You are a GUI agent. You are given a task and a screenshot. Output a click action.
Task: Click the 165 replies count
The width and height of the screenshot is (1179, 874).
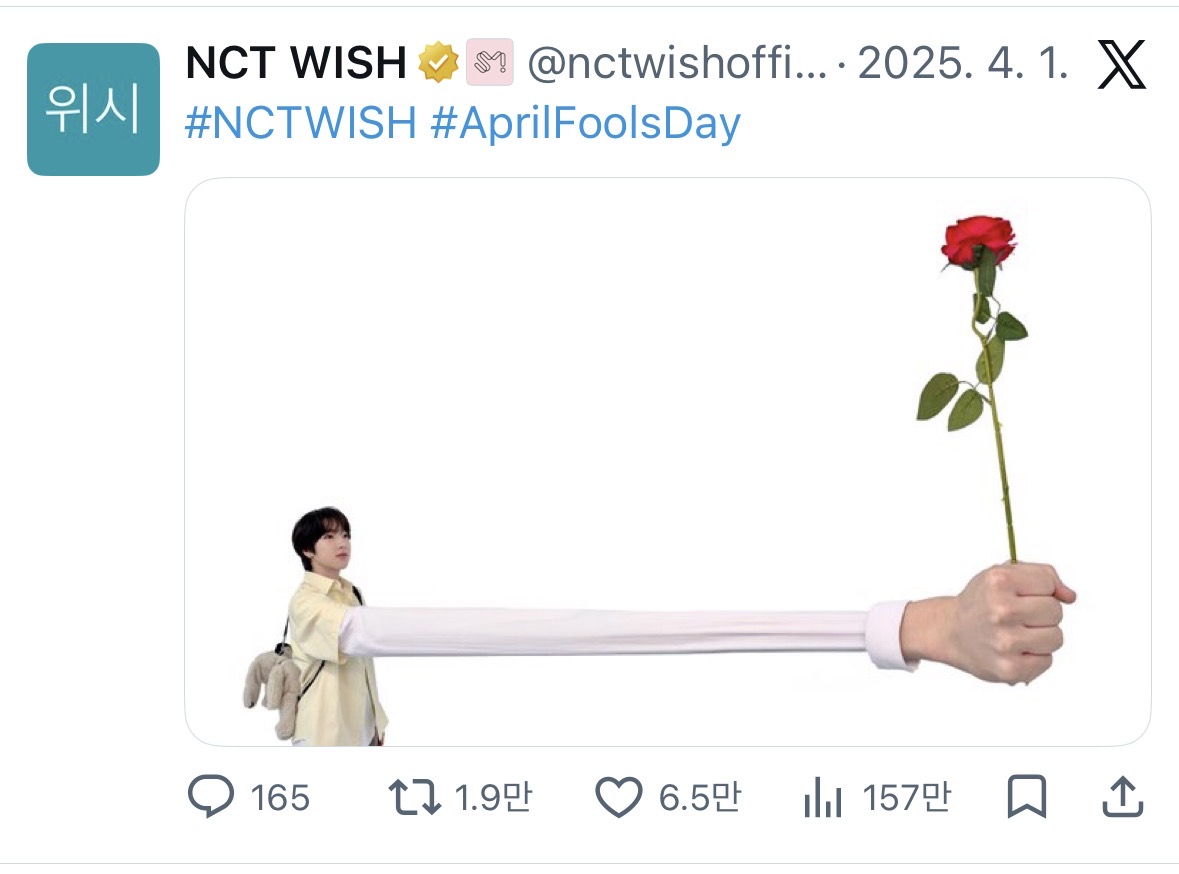coord(280,799)
